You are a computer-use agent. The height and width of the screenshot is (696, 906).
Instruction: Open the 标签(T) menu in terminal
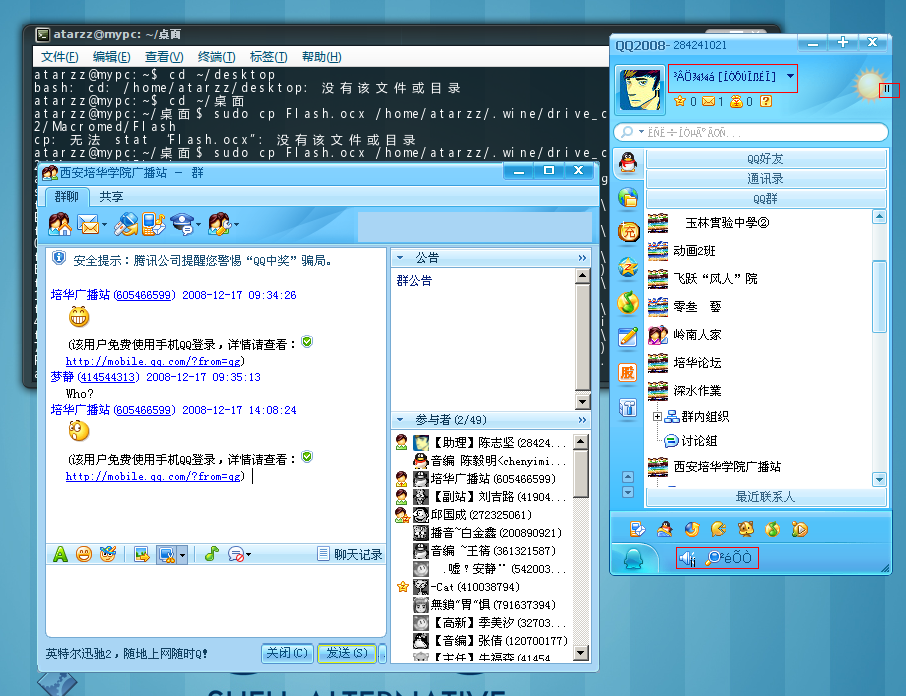[269, 57]
